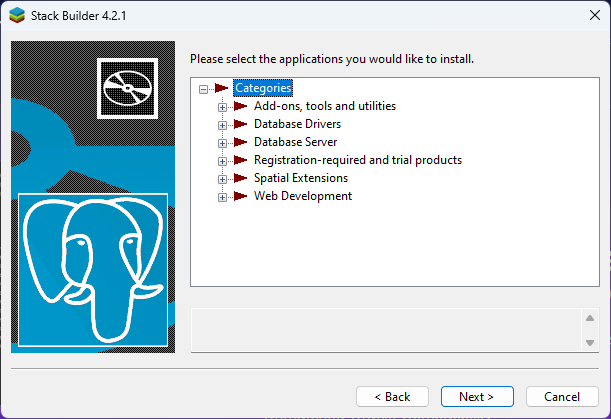Viewport: 611px width, 419px height.
Task: Click the arrow icon beside Spatial Extensions
Action: pos(240,178)
